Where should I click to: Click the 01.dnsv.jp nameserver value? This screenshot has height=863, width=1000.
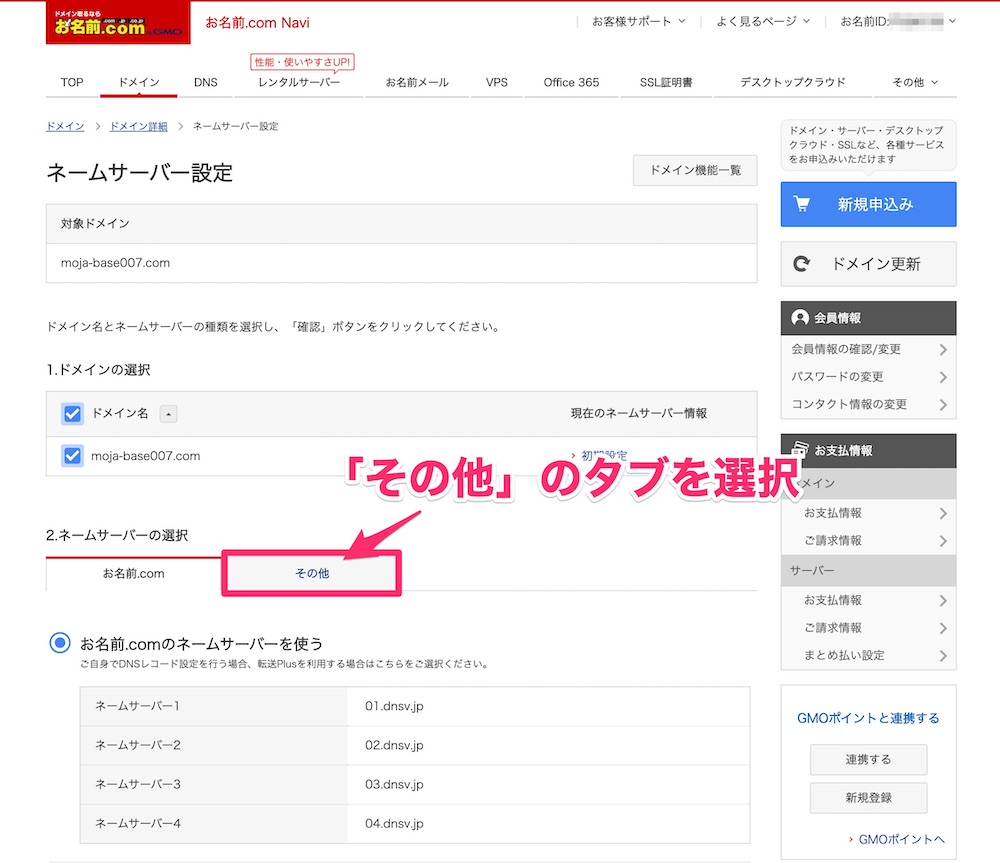[394, 706]
